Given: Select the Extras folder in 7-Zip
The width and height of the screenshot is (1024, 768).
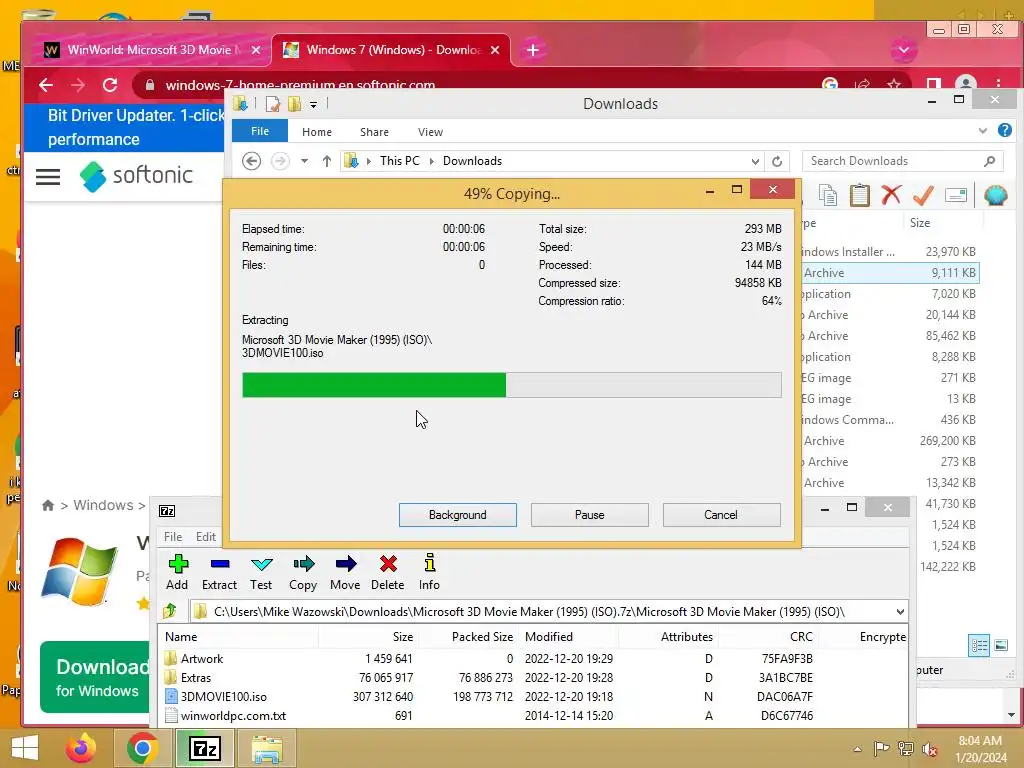Looking at the screenshot, I should (x=196, y=678).
